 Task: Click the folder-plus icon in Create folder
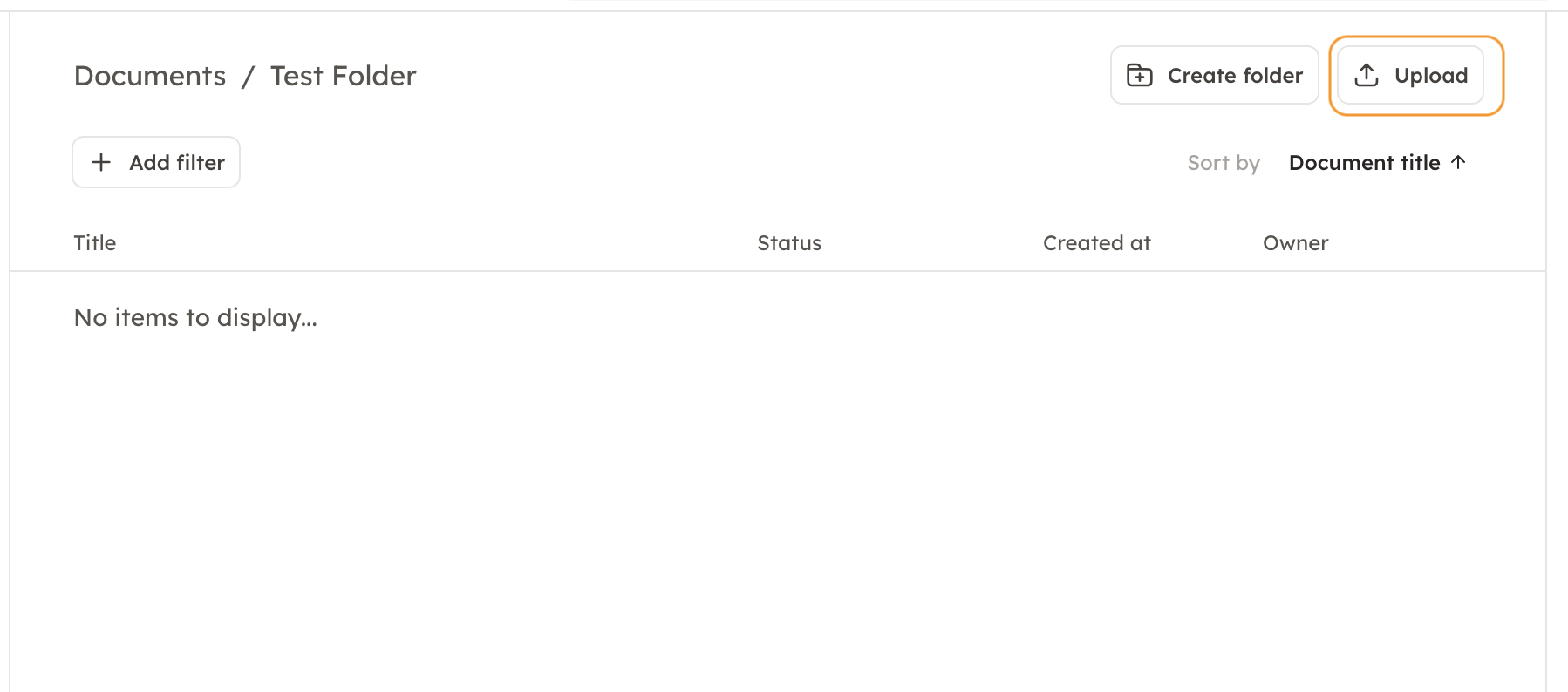1140,76
